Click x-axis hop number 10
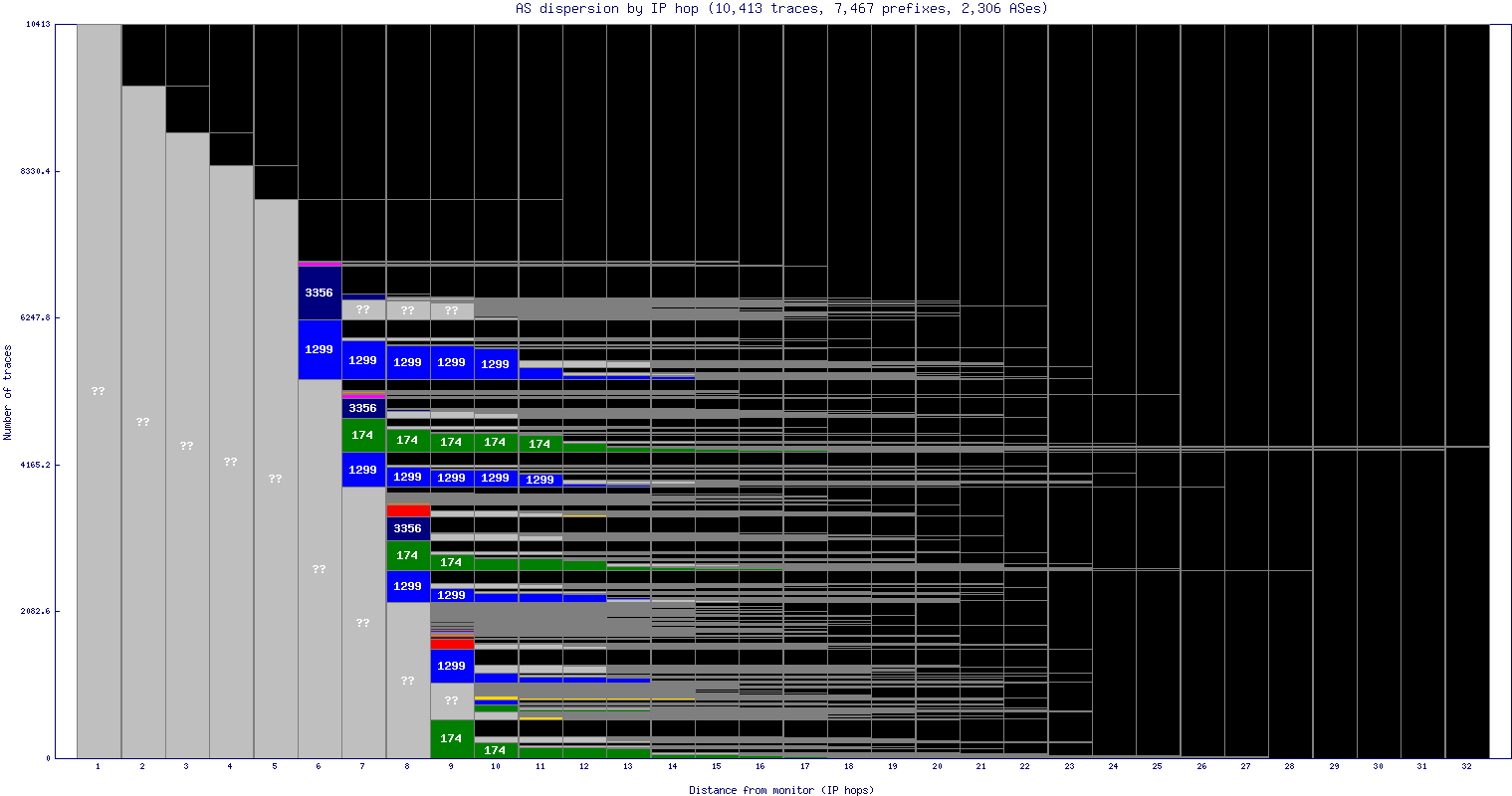The width and height of the screenshot is (1512, 796). [x=496, y=767]
